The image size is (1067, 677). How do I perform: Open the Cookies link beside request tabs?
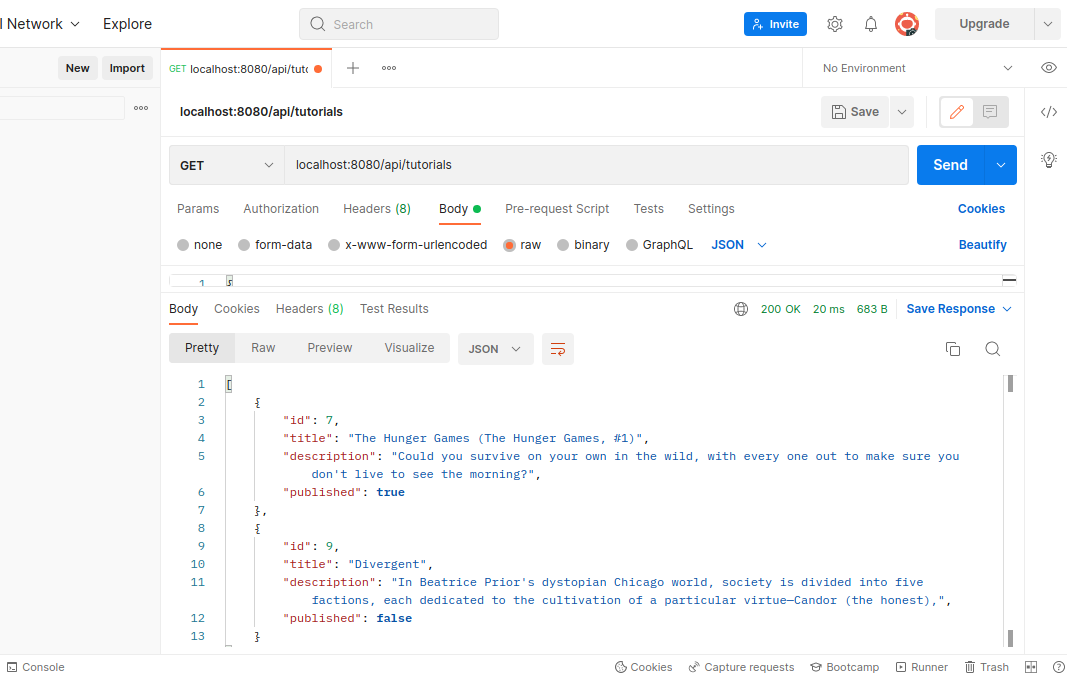(x=981, y=209)
